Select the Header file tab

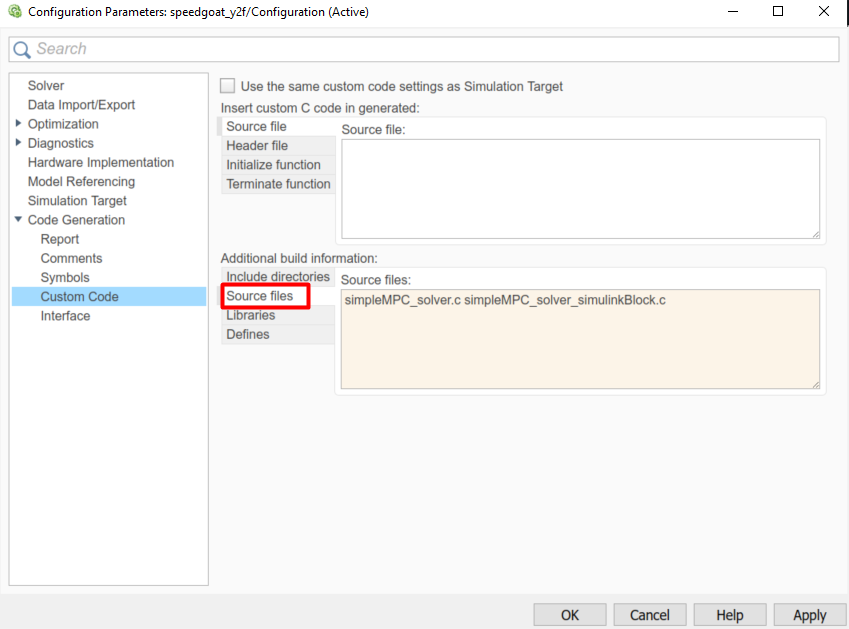(257, 146)
